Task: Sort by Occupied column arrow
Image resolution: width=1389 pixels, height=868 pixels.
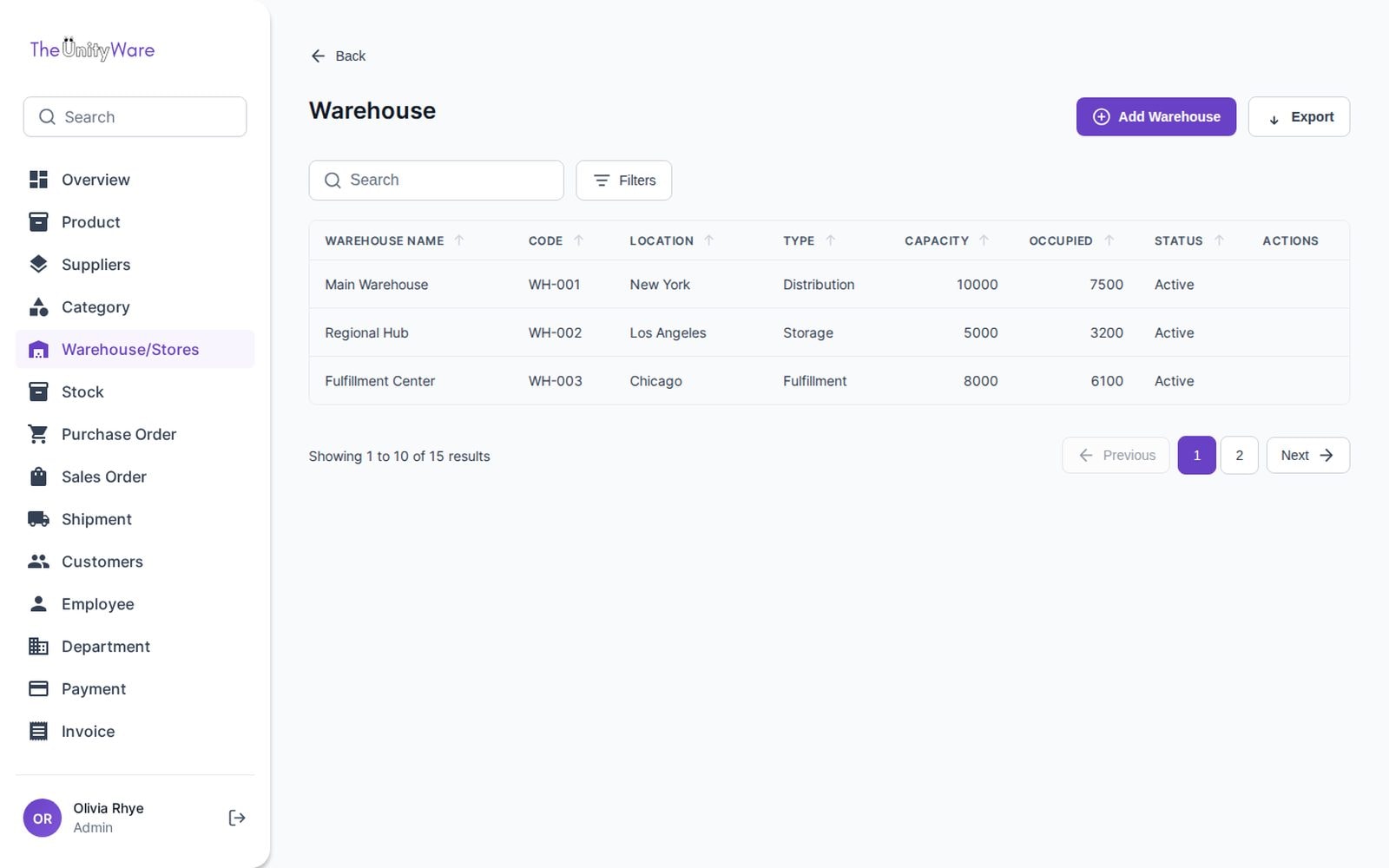Action: coord(1109,240)
